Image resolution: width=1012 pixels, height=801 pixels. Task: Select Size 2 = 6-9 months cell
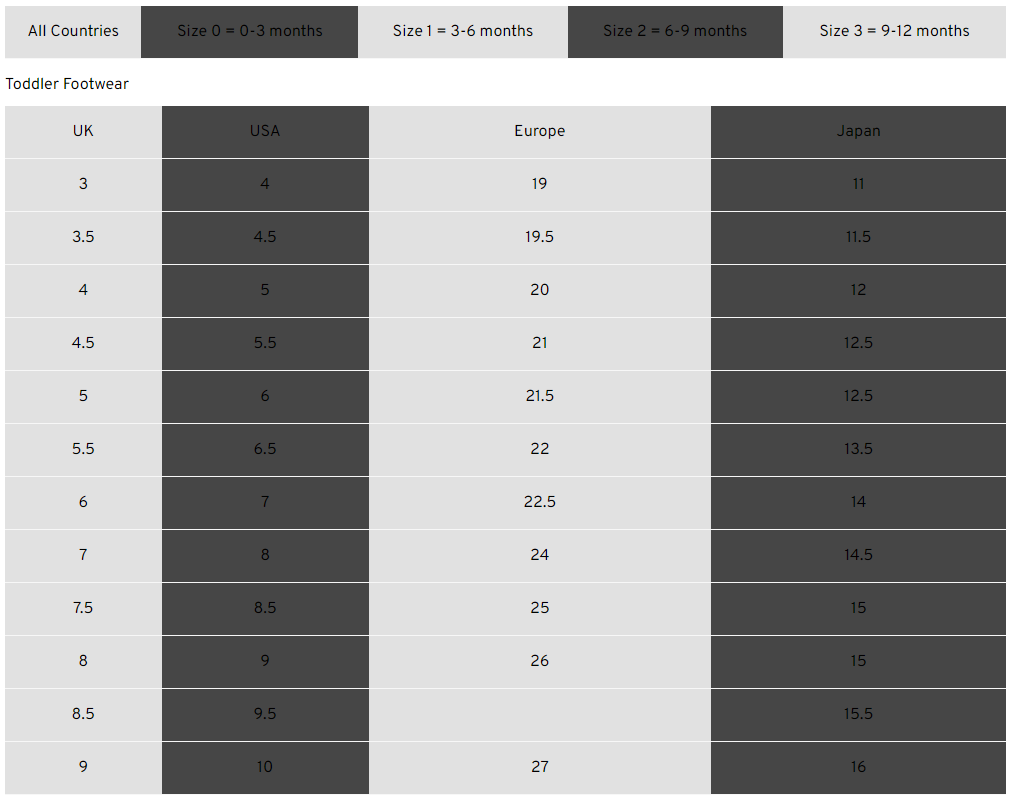(x=675, y=32)
